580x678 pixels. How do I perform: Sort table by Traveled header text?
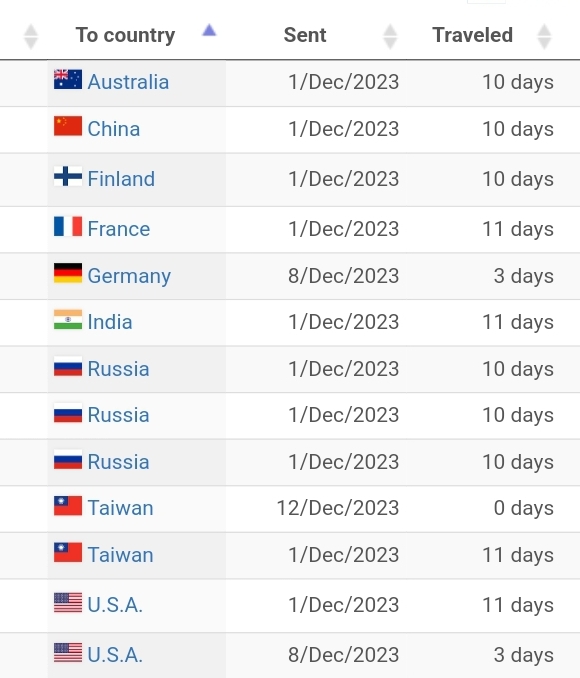472,35
